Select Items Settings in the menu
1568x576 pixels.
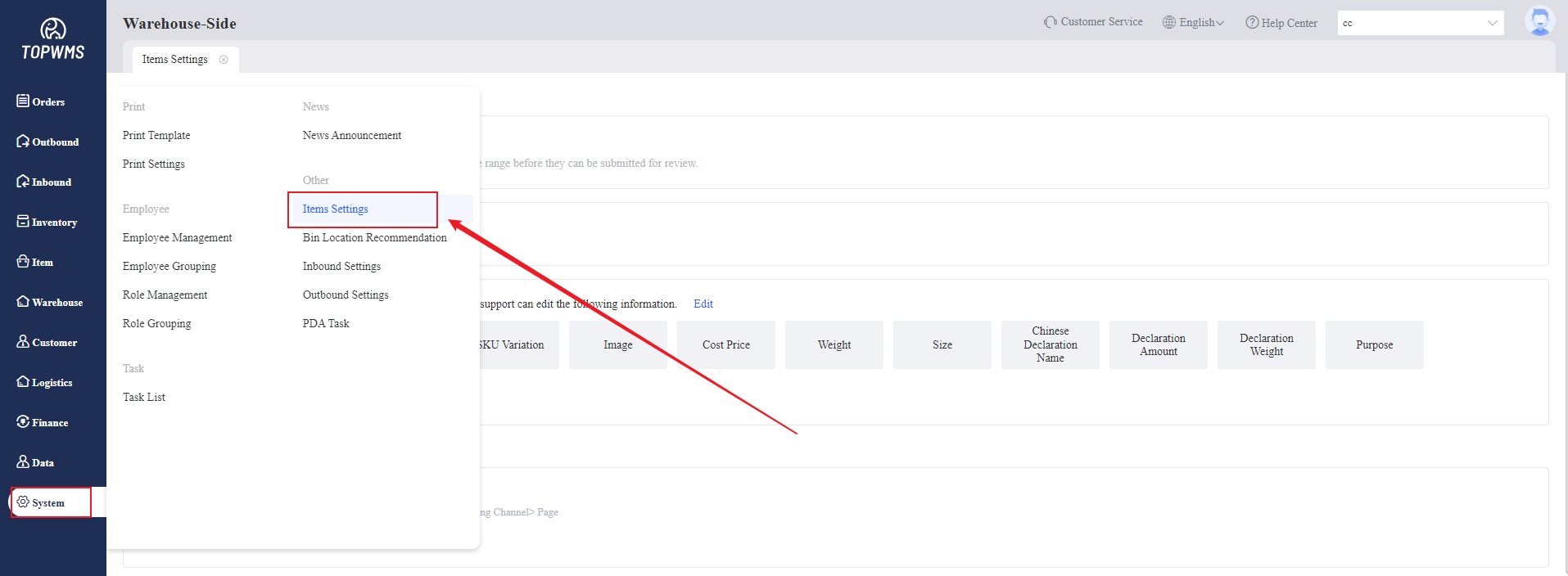tap(336, 209)
